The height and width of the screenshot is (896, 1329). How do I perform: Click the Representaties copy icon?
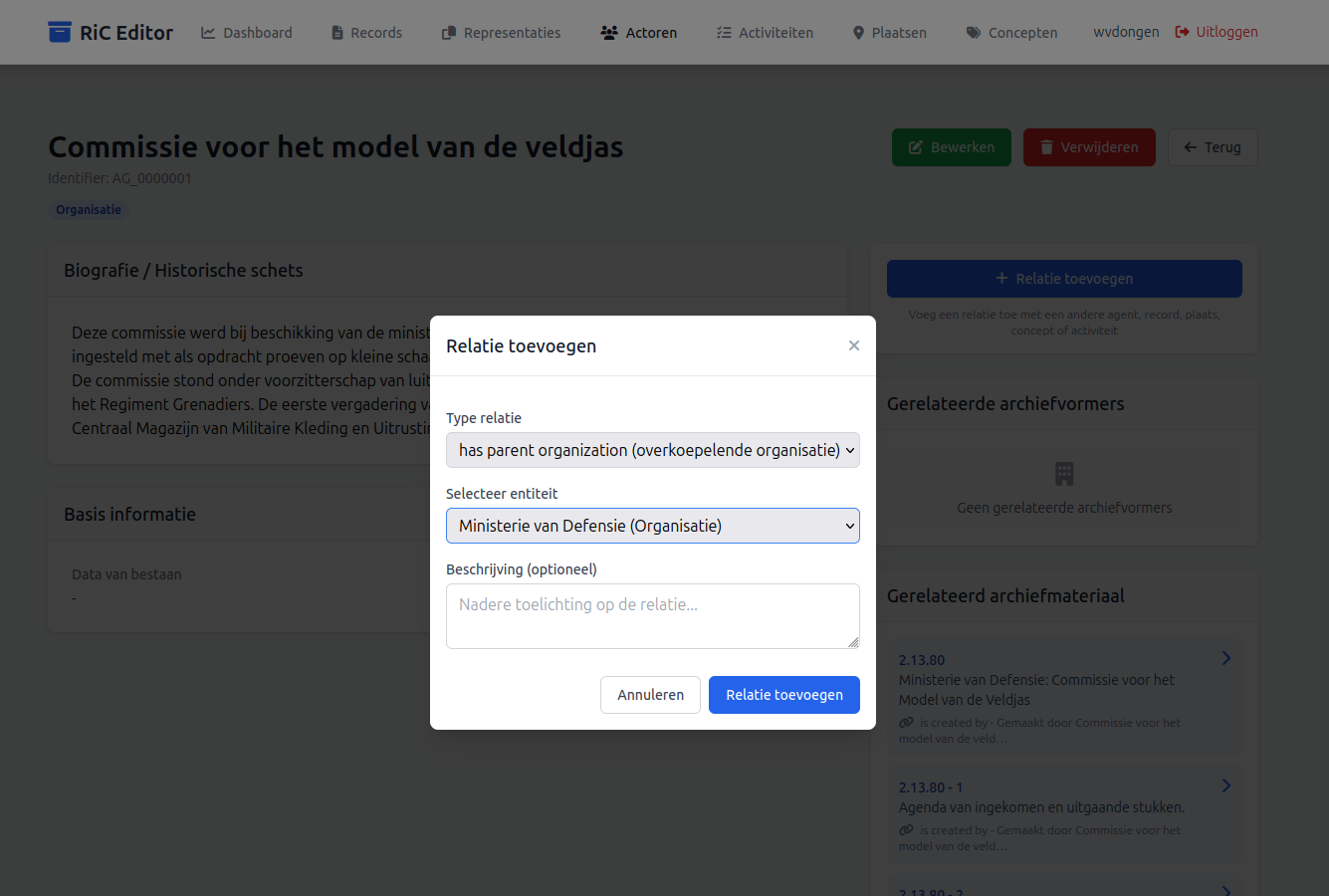449,33
